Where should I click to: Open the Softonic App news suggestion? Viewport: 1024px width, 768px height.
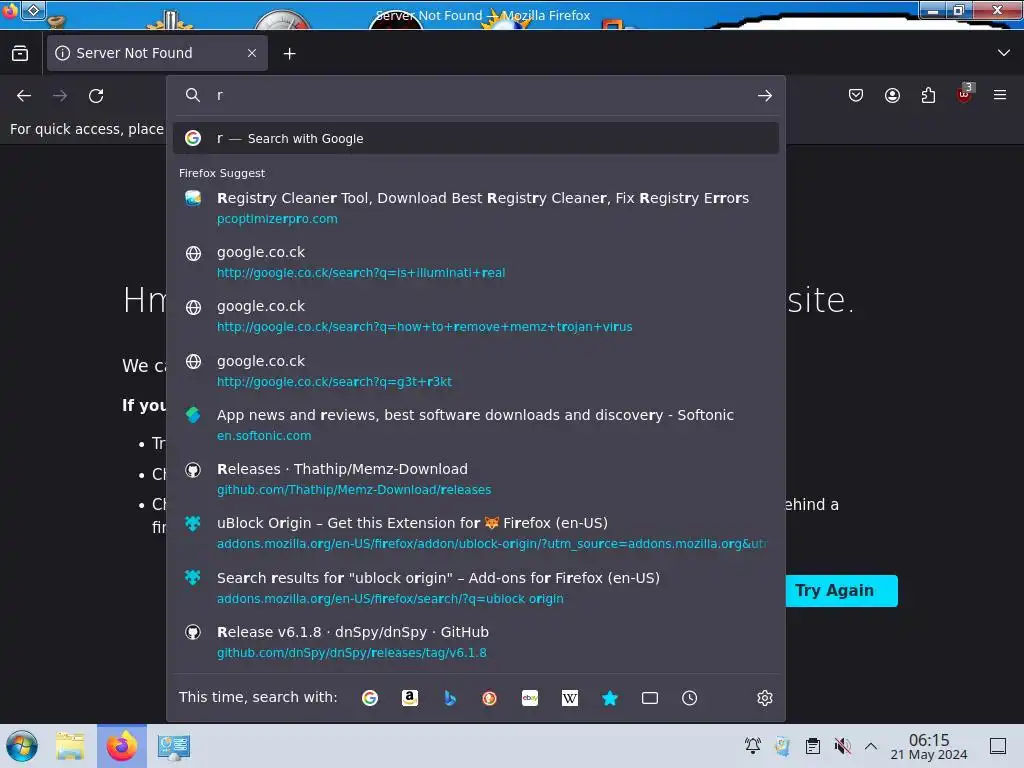click(475, 424)
